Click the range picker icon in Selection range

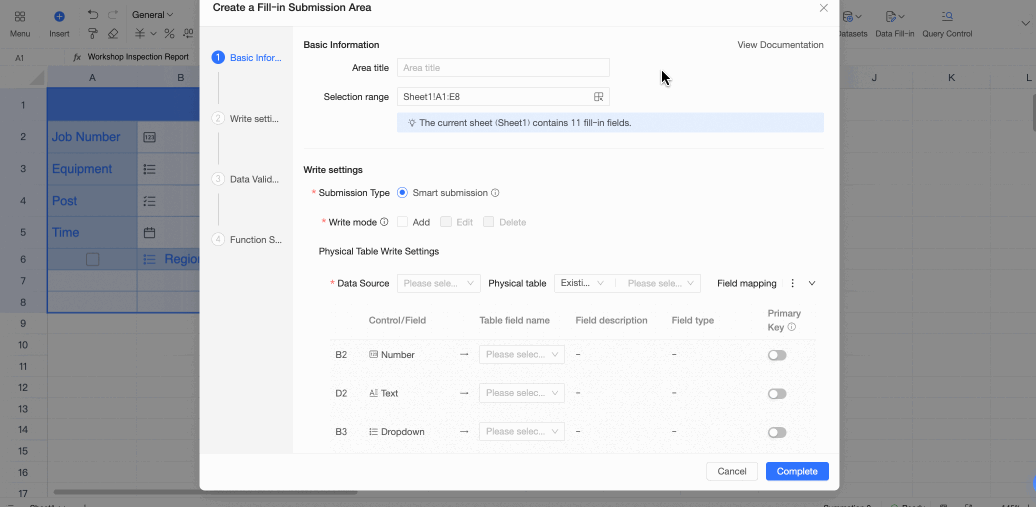tap(598, 97)
